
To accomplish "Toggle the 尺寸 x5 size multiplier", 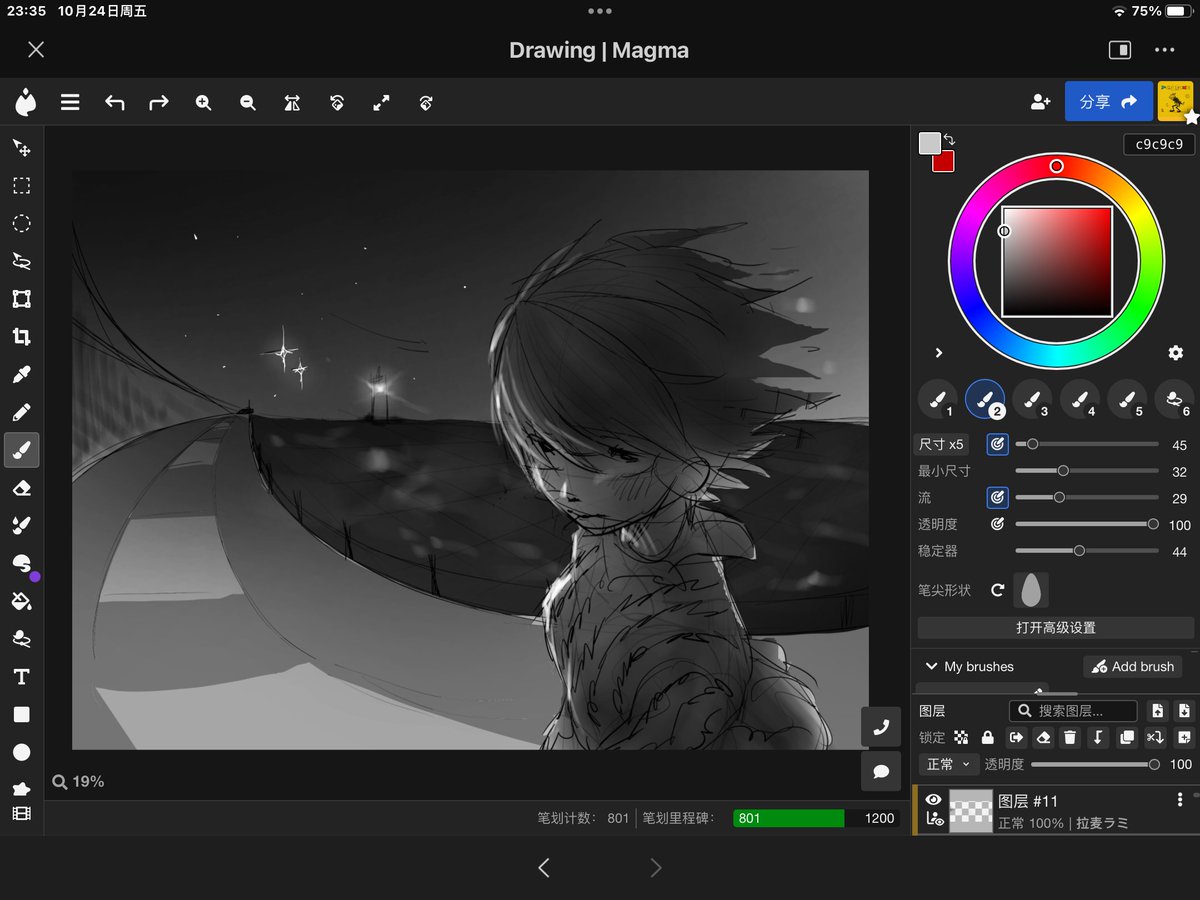I will click(x=942, y=444).
